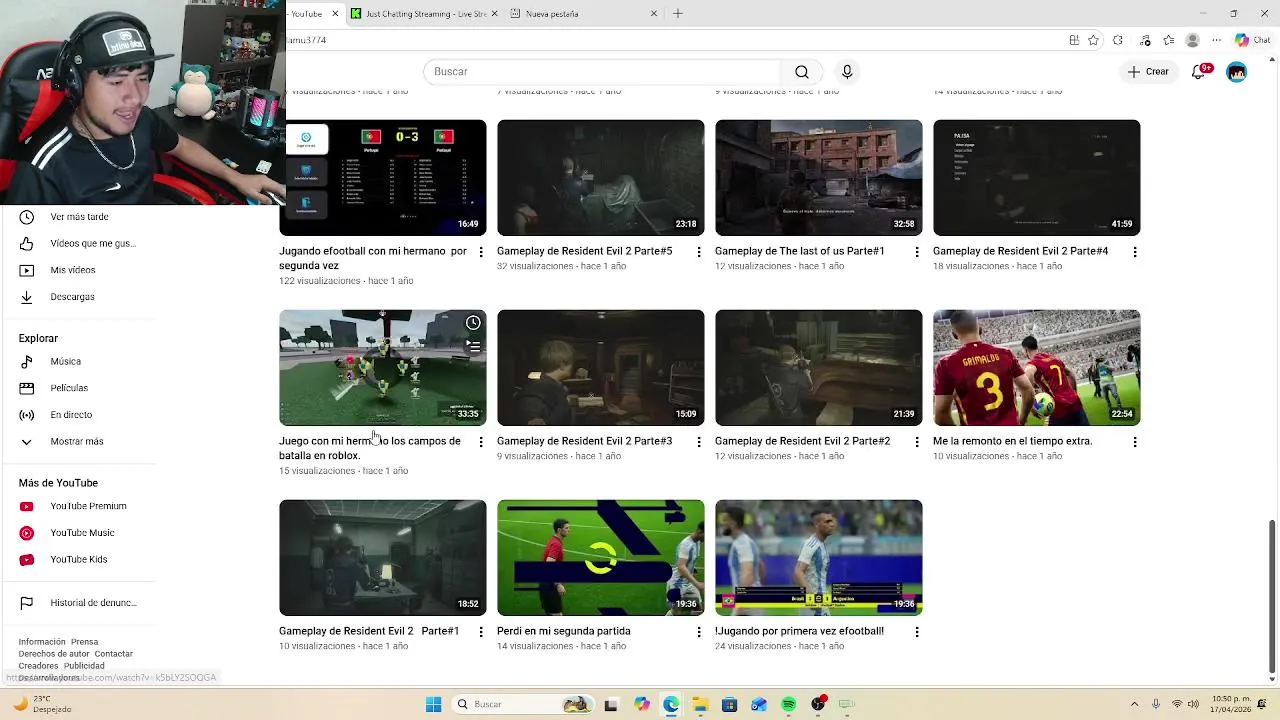Viewport: 1280px width, 720px height.
Task: Activate voice search microphone icon
Action: coord(847,72)
